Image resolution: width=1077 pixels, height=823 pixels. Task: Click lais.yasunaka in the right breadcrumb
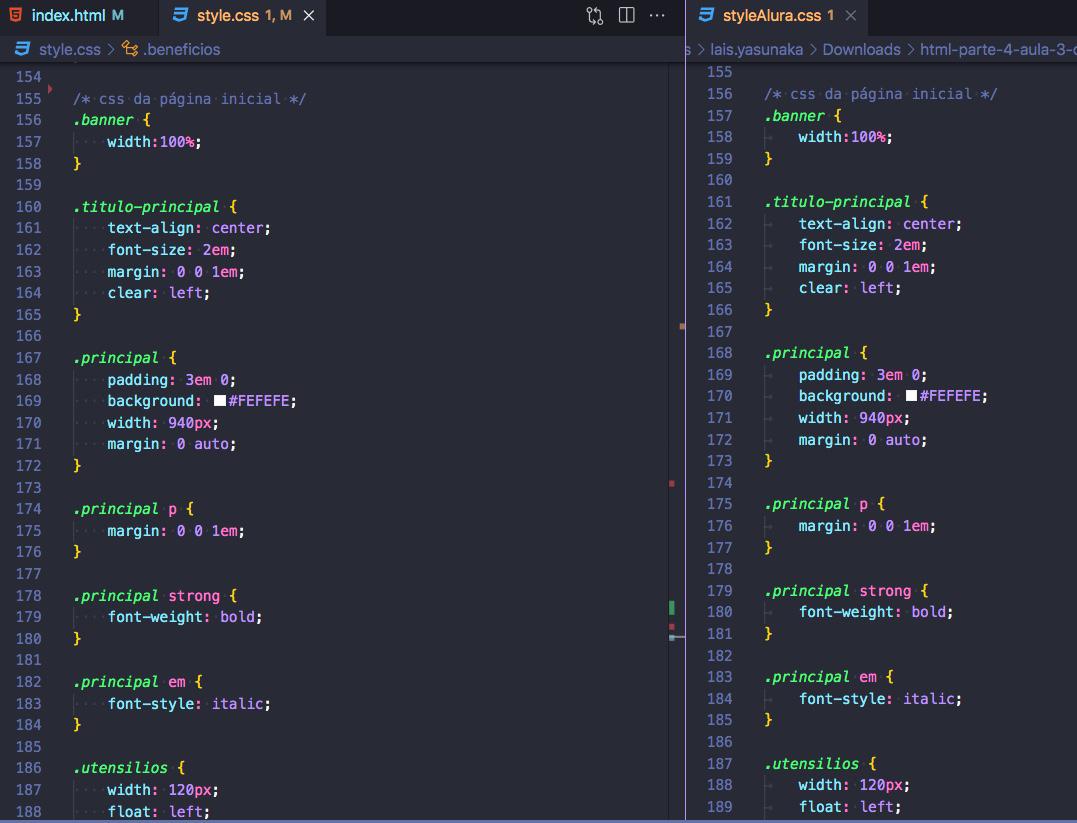pyautogui.click(x=756, y=49)
